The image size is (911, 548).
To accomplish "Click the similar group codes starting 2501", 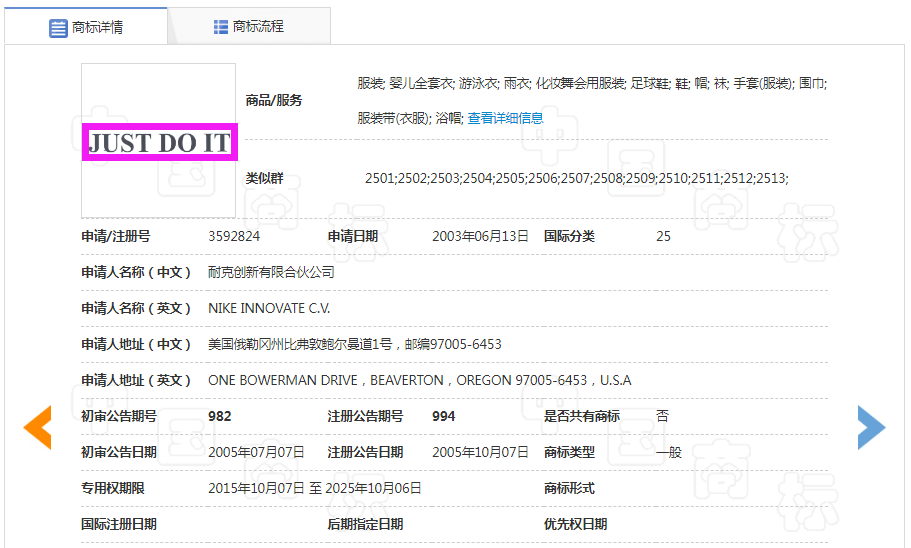I will 576,178.
